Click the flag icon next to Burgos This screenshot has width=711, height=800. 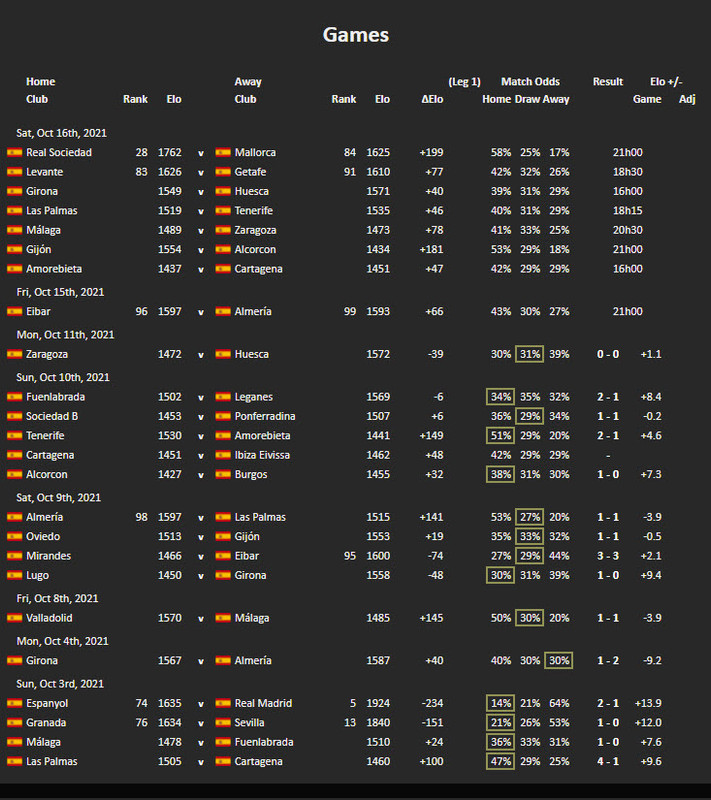tap(223, 474)
